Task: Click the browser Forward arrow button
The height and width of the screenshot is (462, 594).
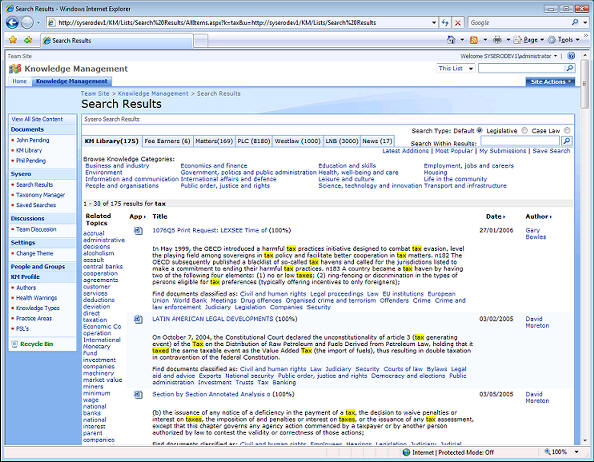Action: [x=27, y=23]
